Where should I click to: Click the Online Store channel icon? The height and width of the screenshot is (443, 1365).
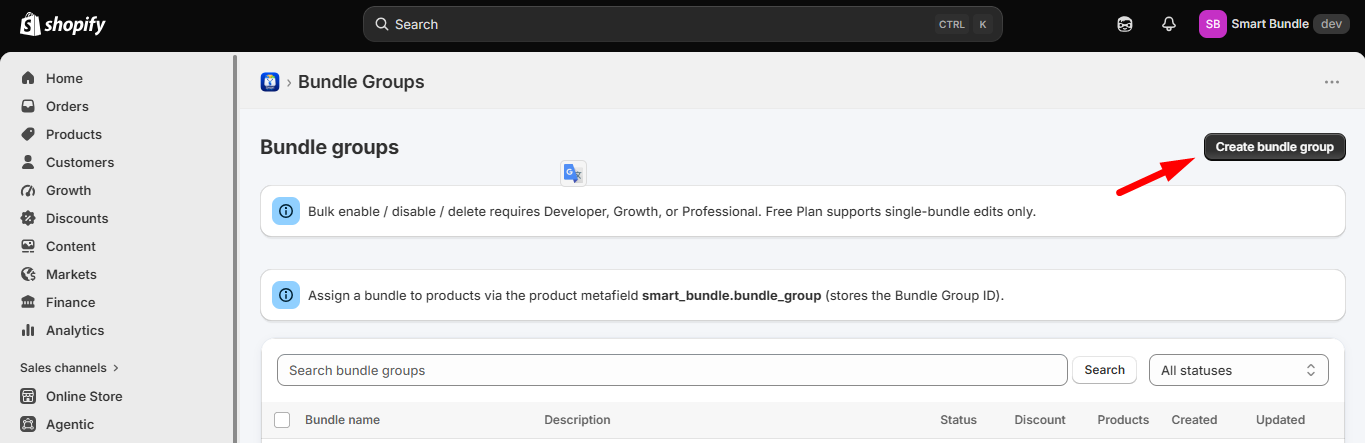click(x=28, y=396)
